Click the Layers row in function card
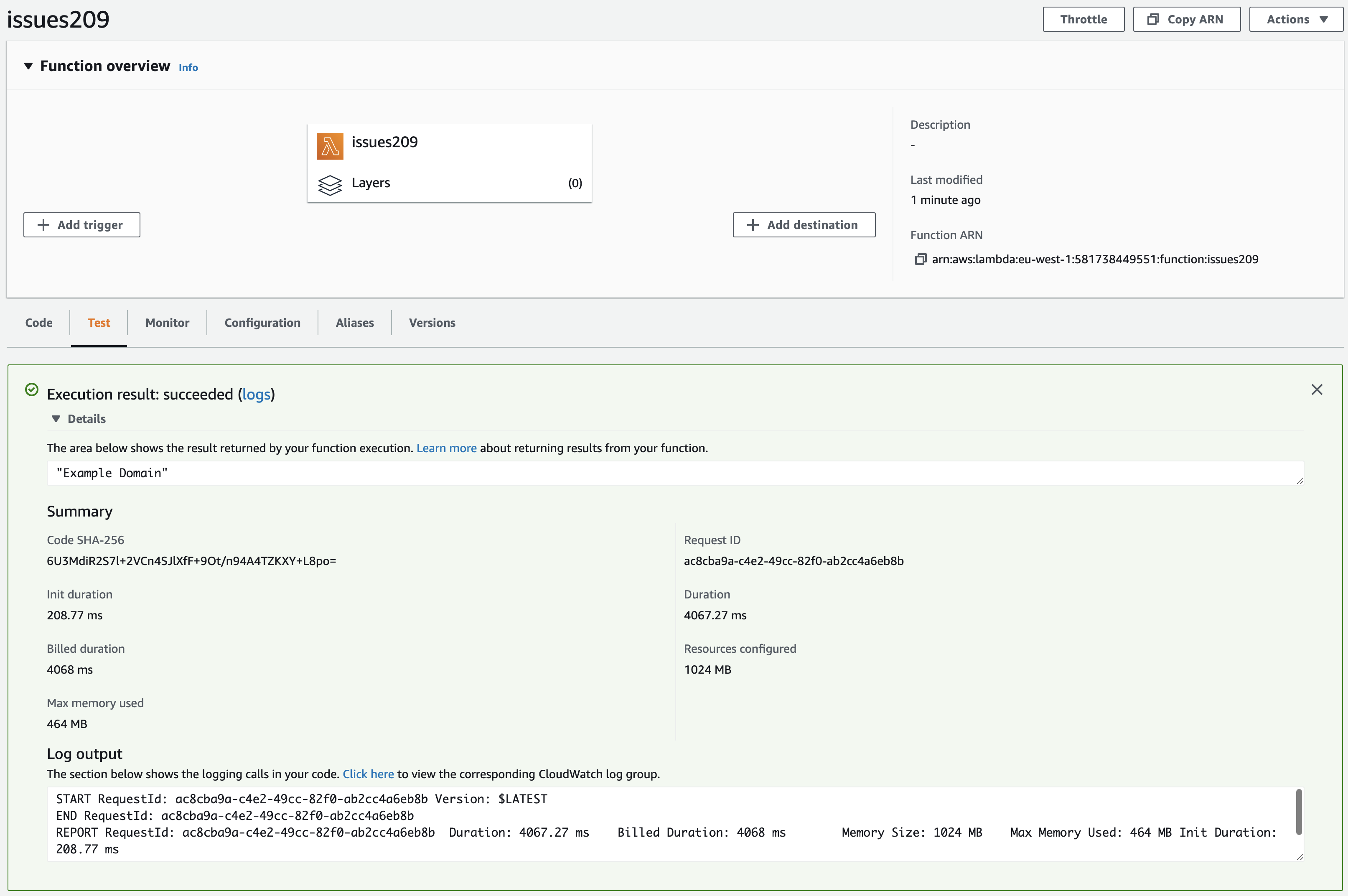 click(450, 183)
